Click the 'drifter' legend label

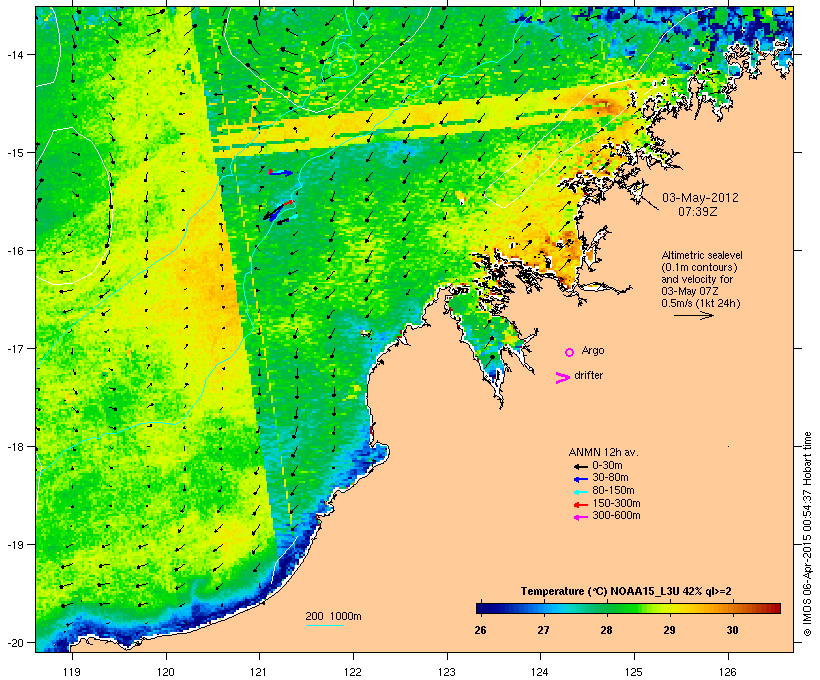coord(588,375)
